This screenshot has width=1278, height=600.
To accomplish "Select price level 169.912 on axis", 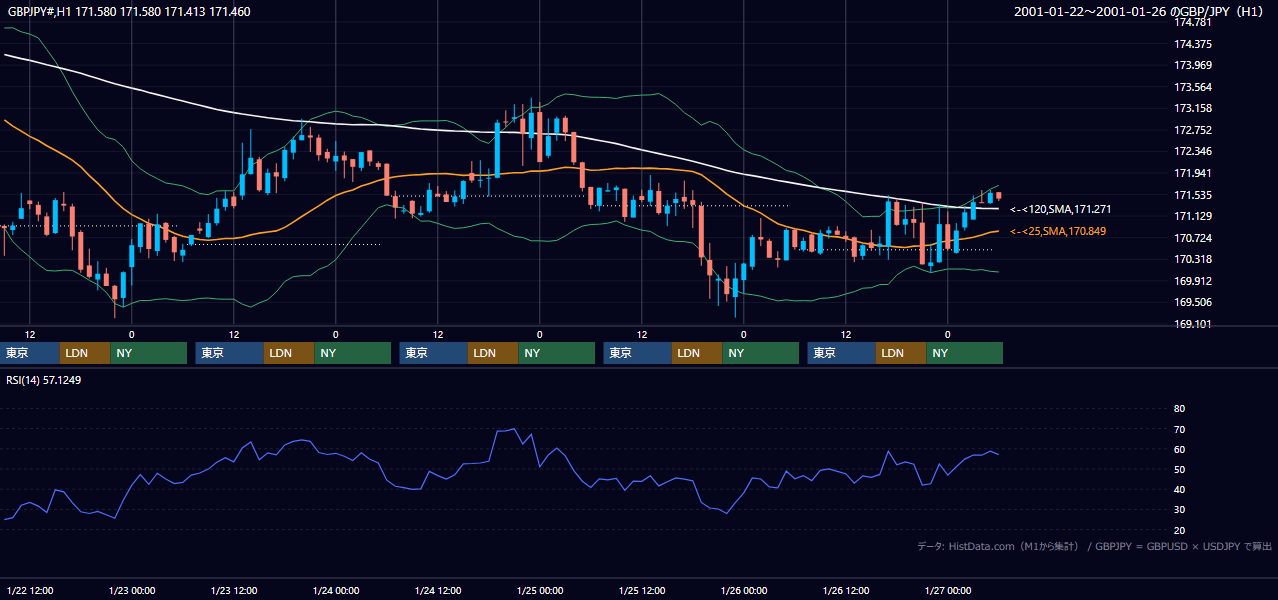I will point(1192,281).
